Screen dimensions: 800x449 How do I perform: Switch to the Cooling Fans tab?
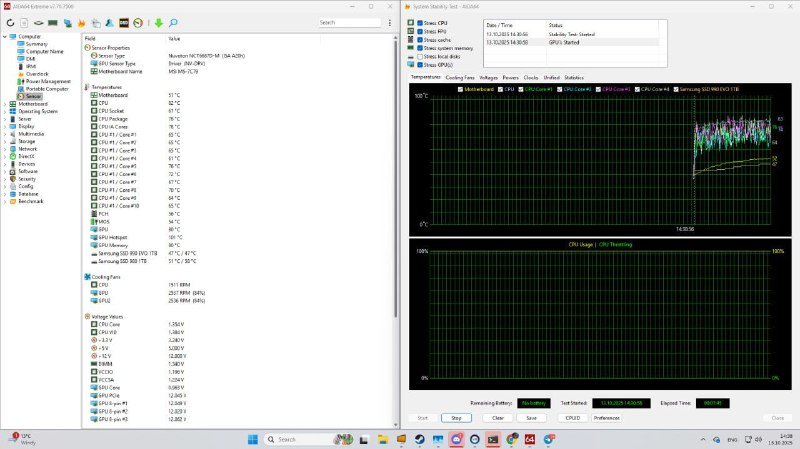(x=460, y=78)
